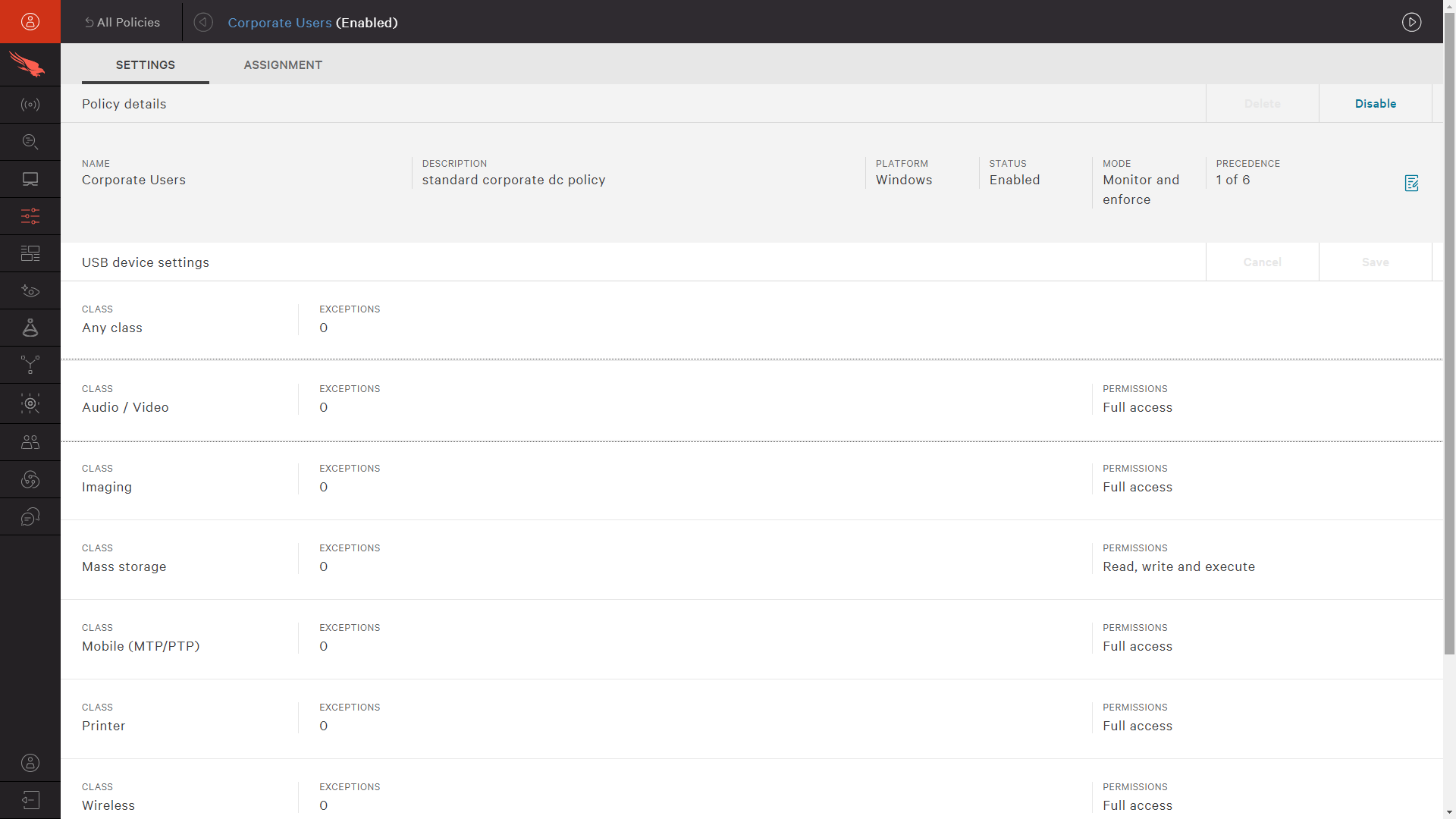Expand the Any class exceptions count
The height and width of the screenshot is (819, 1456).
[x=324, y=328]
